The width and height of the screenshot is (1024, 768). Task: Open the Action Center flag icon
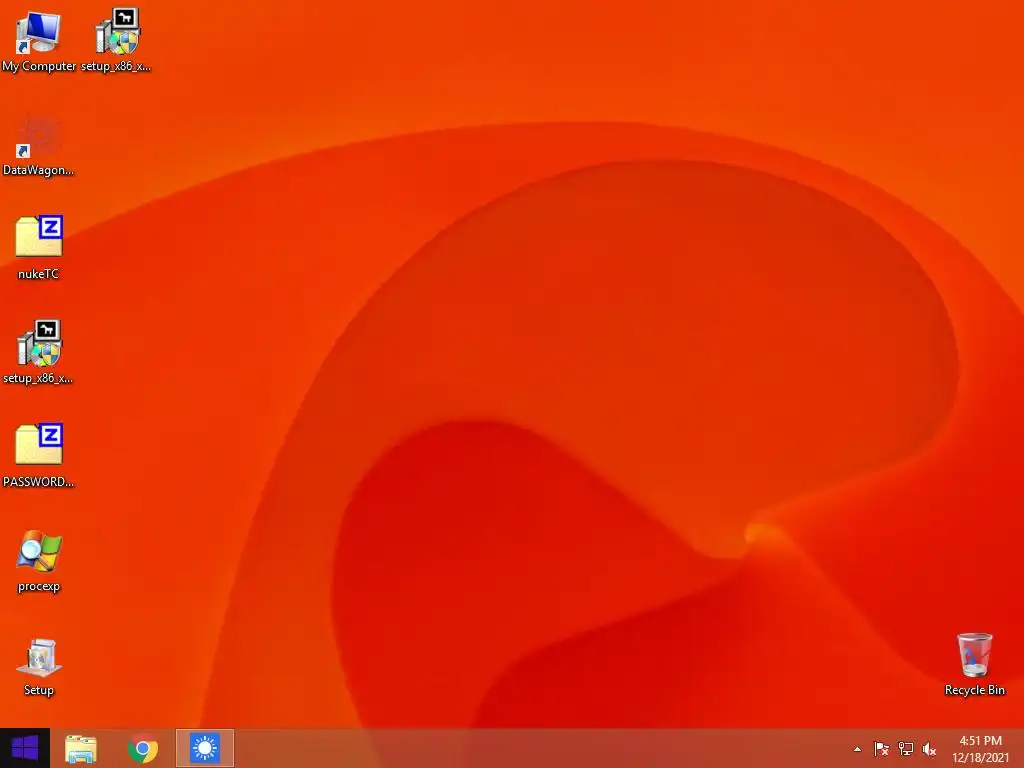click(881, 749)
